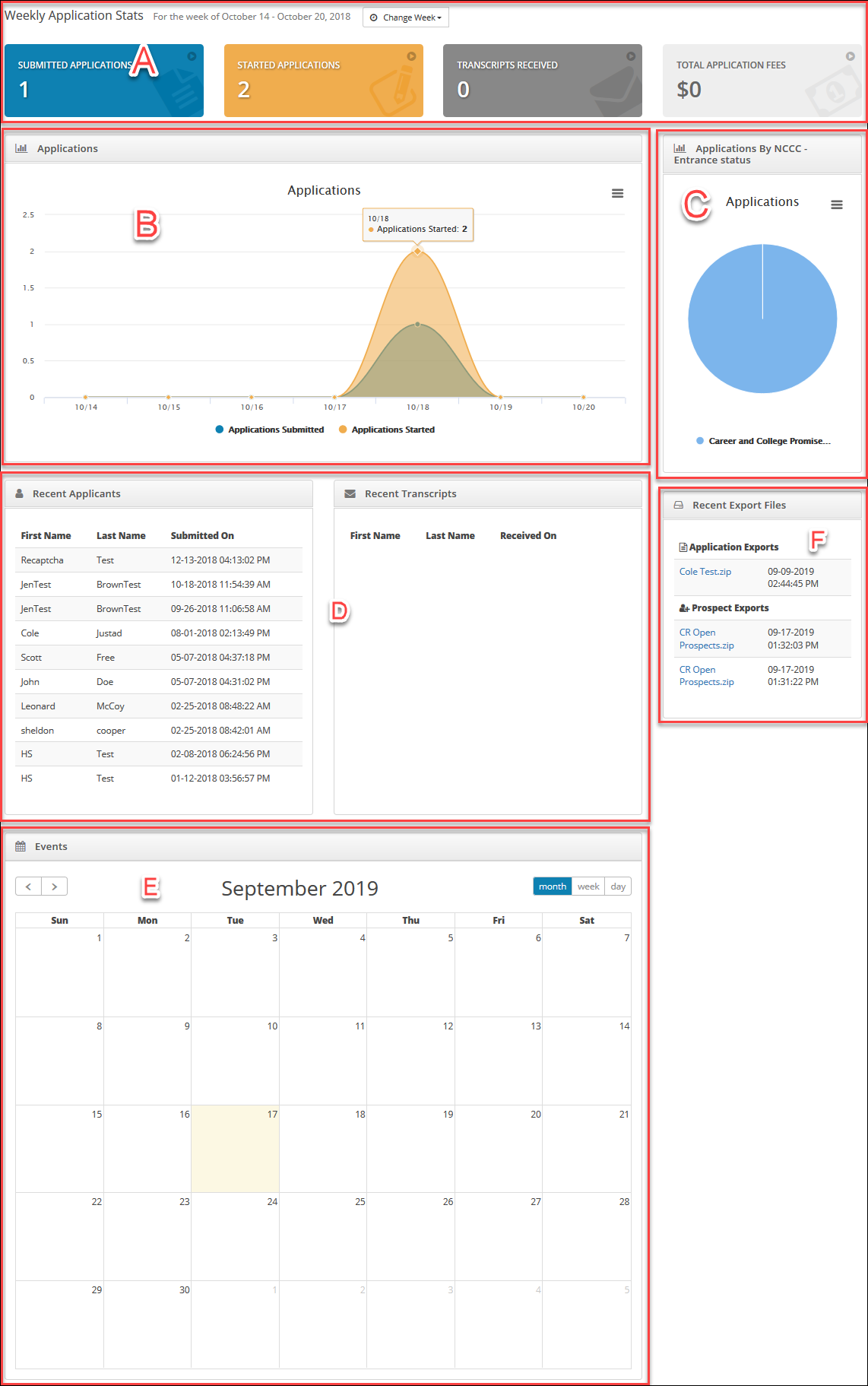Click the blue pie chart slice
The height and width of the screenshot is (1386, 868).
coord(762,319)
